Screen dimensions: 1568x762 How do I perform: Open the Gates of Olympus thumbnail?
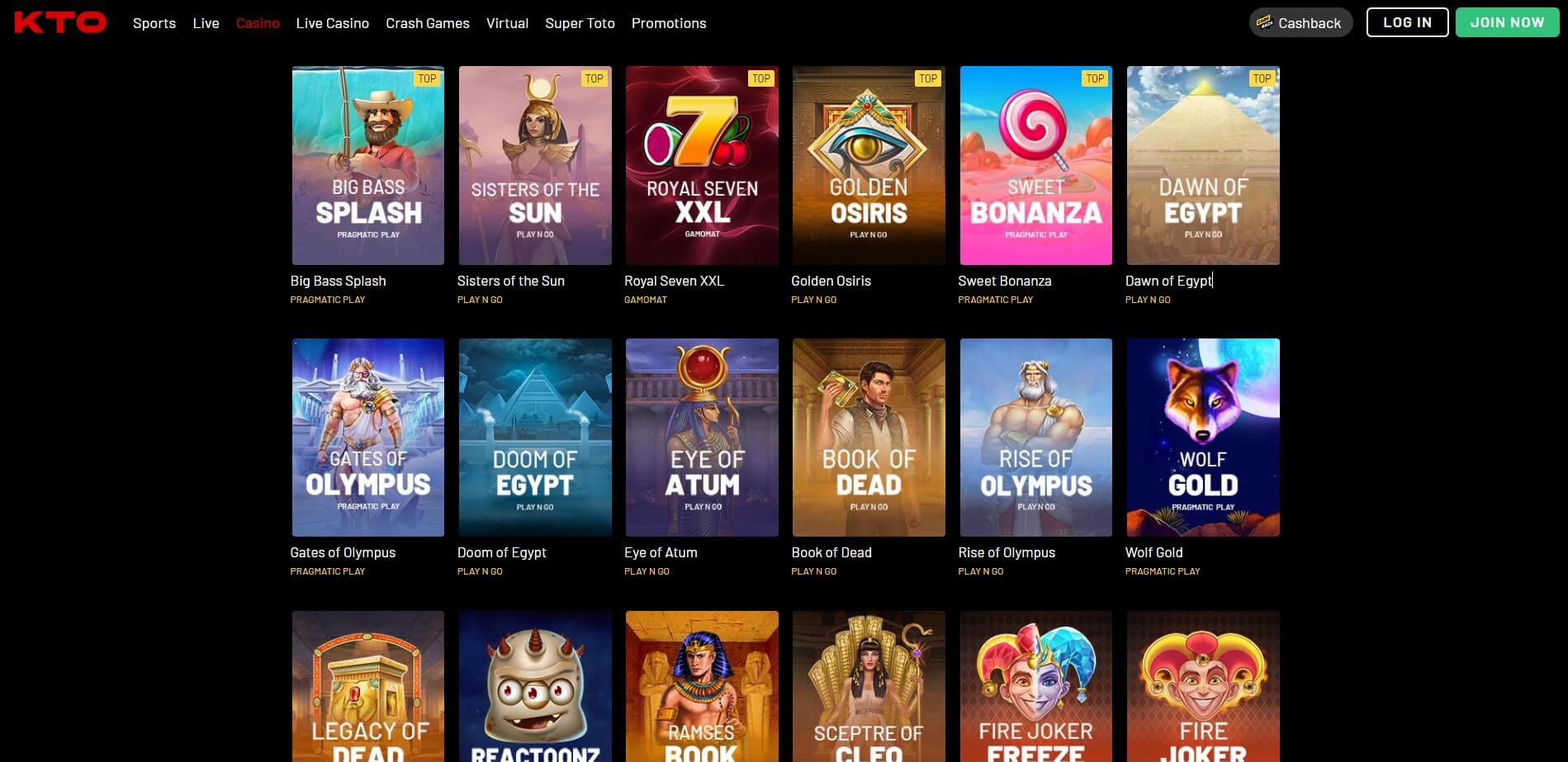[368, 438]
